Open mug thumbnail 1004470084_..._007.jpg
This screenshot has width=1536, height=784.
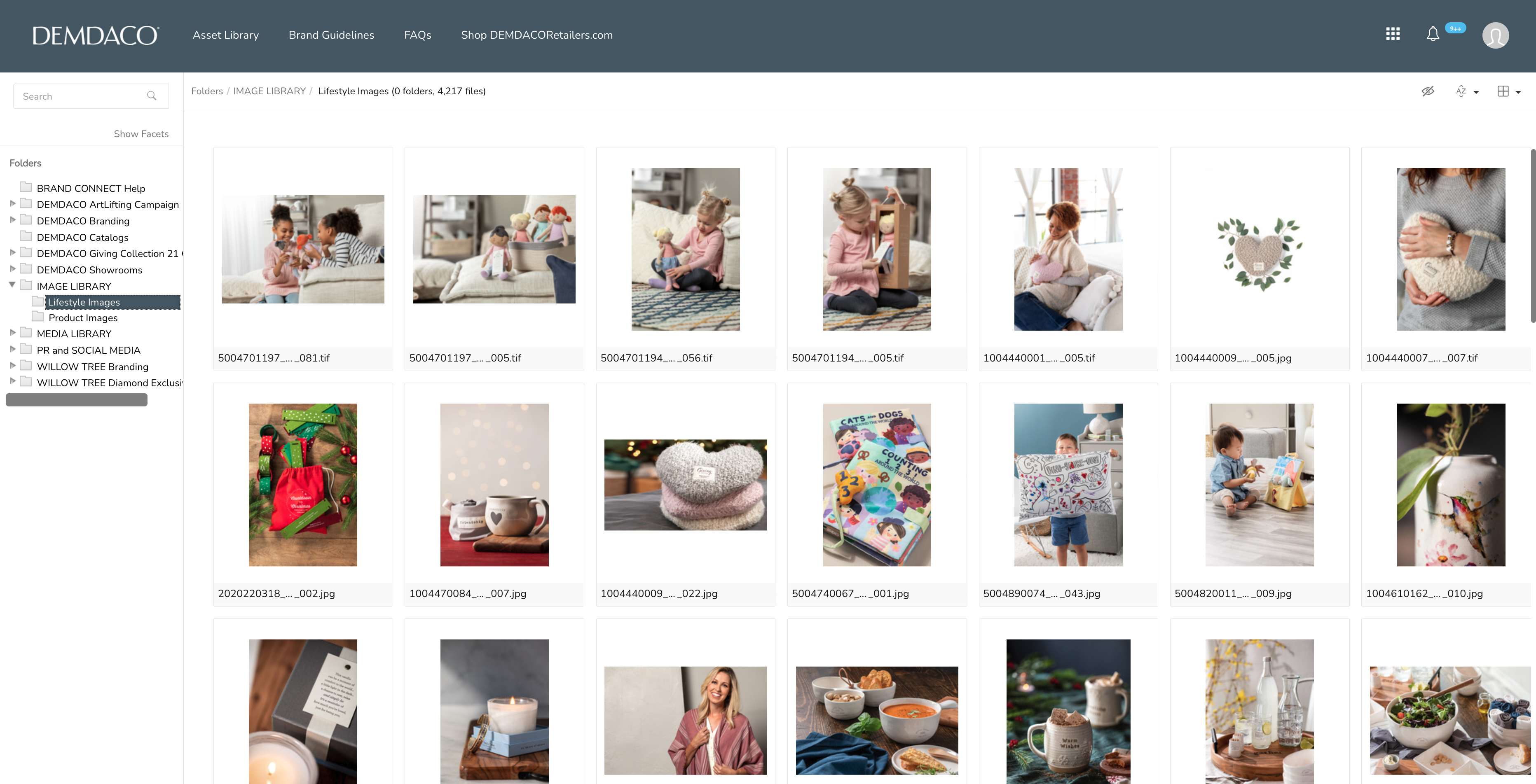(x=494, y=485)
